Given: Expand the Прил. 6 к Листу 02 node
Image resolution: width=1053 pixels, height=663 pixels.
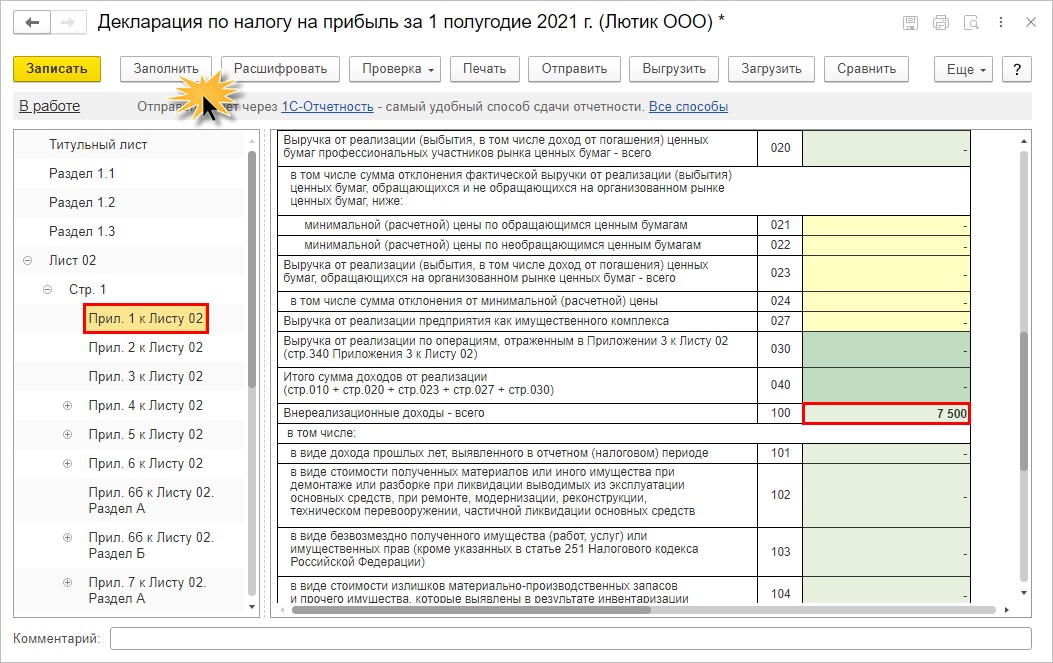Looking at the screenshot, I should [x=67, y=463].
